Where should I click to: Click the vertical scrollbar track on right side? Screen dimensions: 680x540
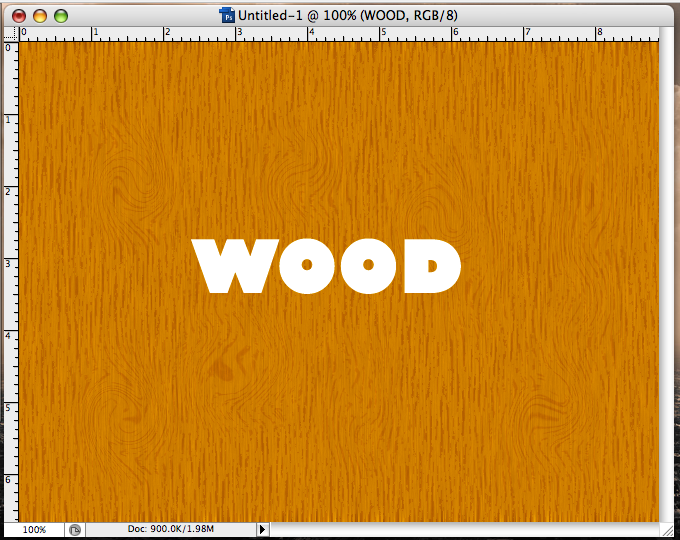click(666, 275)
